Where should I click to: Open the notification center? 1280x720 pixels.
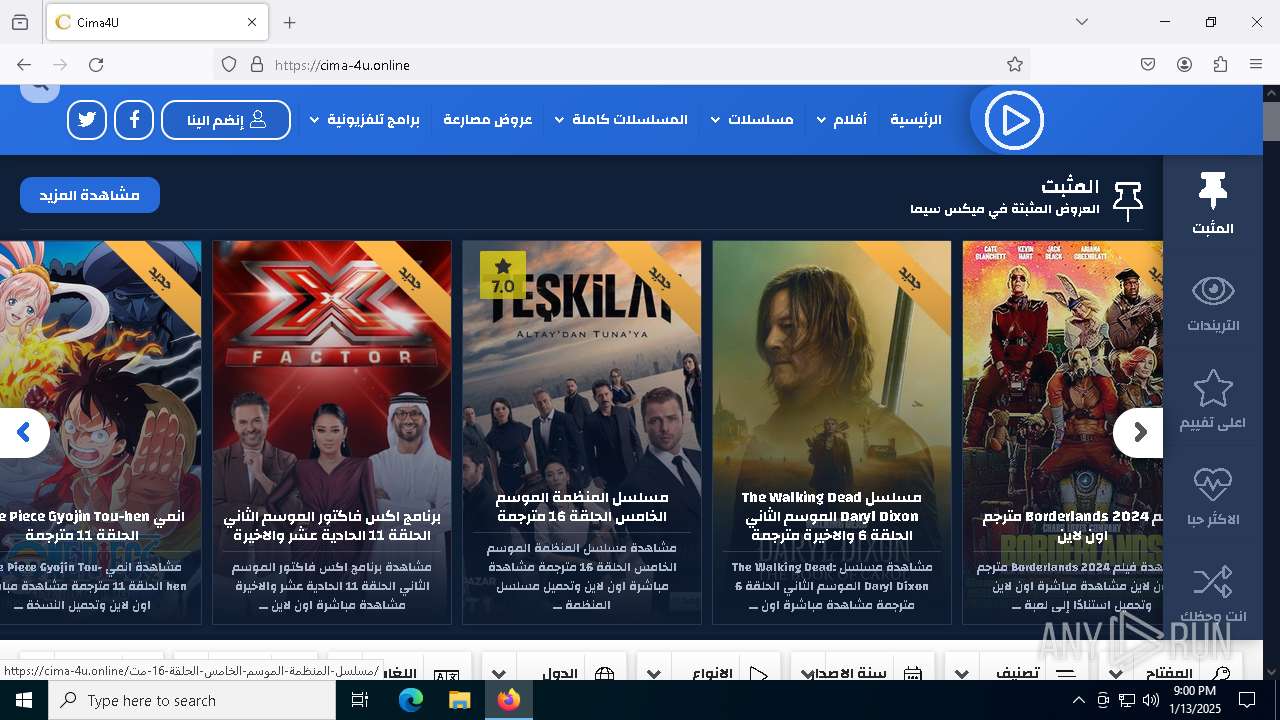coord(1247,700)
